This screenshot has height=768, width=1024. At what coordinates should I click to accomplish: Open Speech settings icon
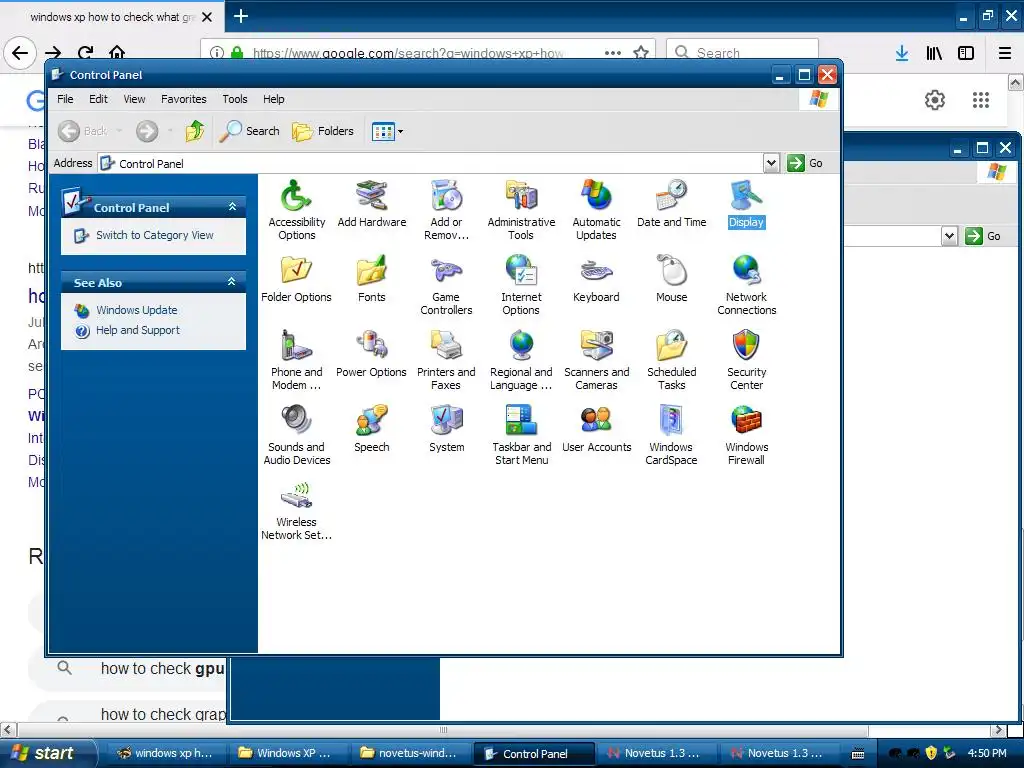[x=372, y=429]
